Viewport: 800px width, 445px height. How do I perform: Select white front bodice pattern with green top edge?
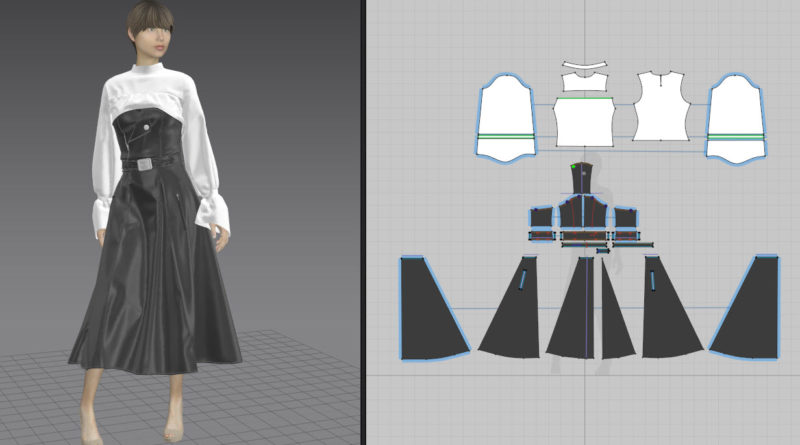(x=585, y=122)
